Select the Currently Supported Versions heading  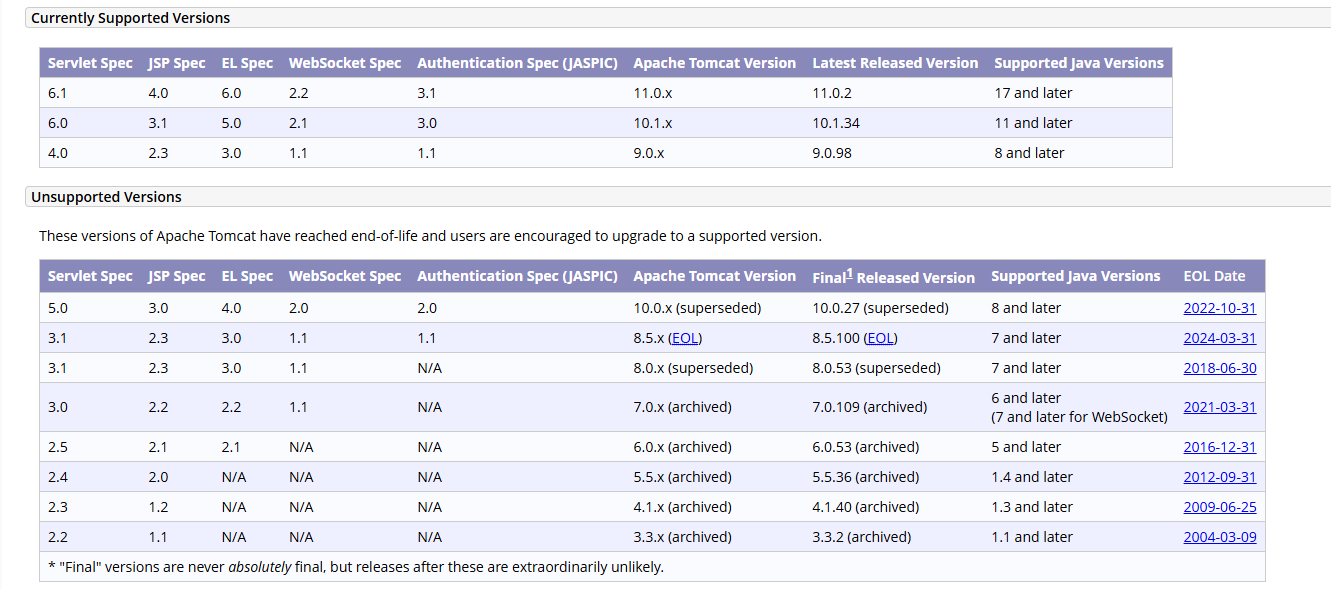[130, 18]
